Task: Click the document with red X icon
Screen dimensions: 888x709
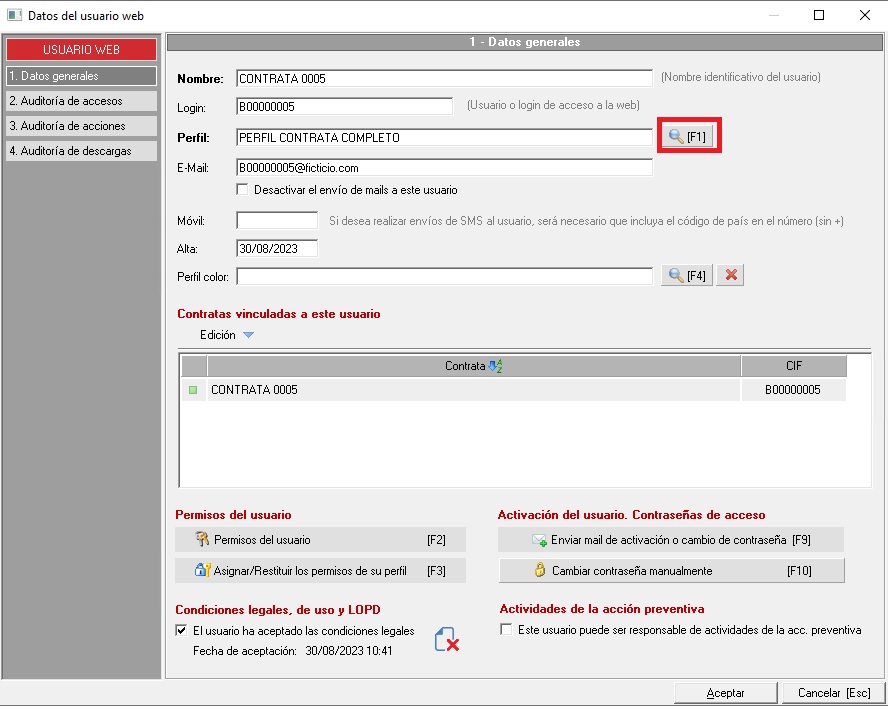Action: click(x=446, y=640)
